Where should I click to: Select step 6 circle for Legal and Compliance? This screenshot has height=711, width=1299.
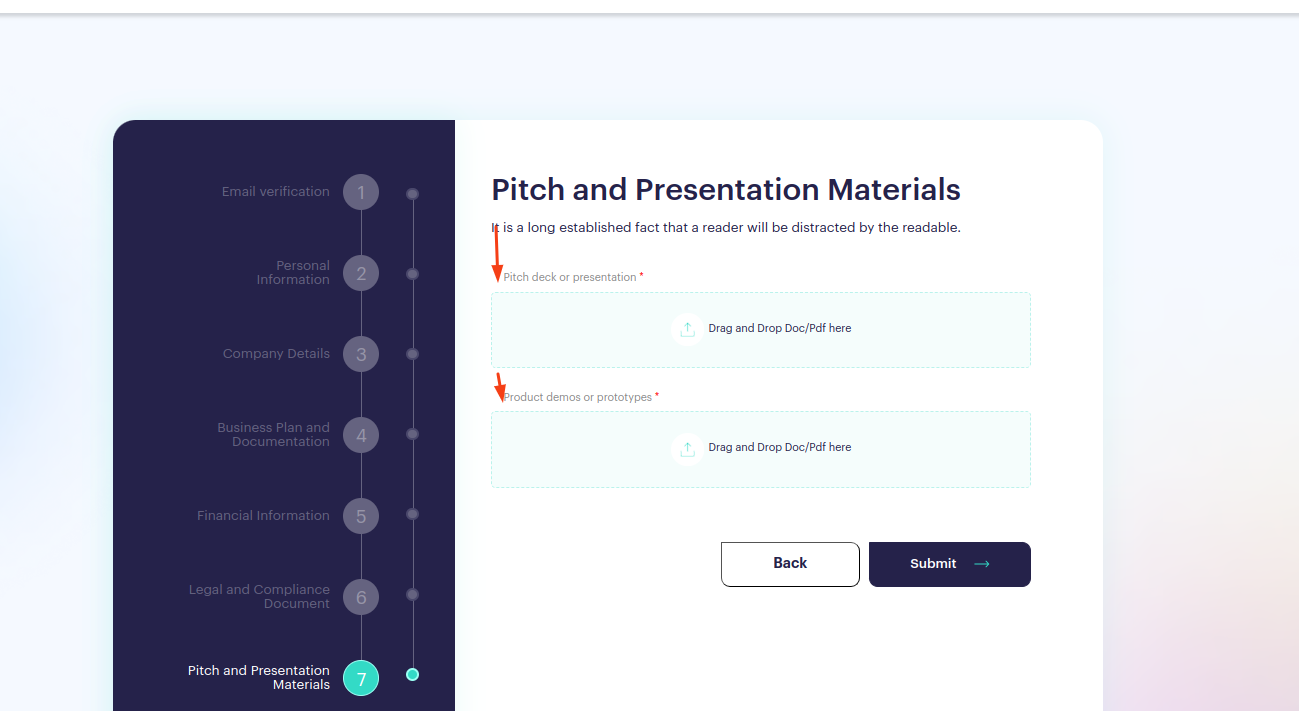pos(361,597)
